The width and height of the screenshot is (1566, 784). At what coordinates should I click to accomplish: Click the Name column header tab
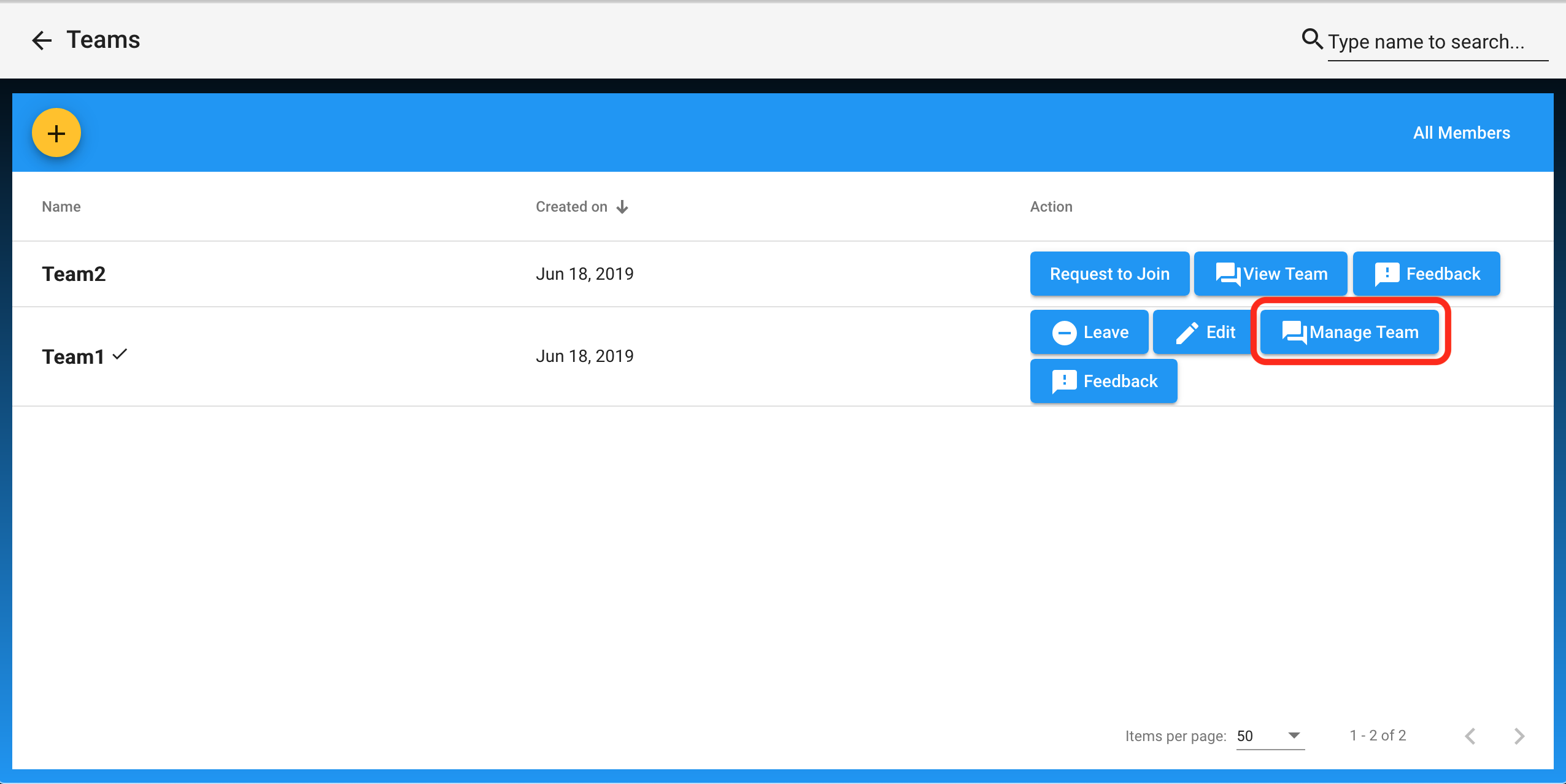tap(61, 206)
